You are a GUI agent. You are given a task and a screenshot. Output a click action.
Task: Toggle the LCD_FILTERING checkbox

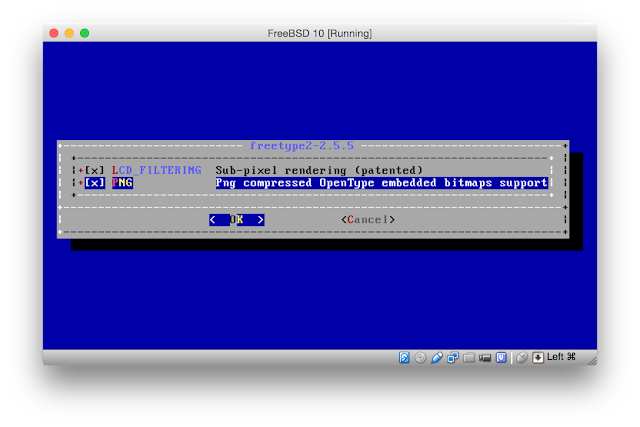[94, 170]
